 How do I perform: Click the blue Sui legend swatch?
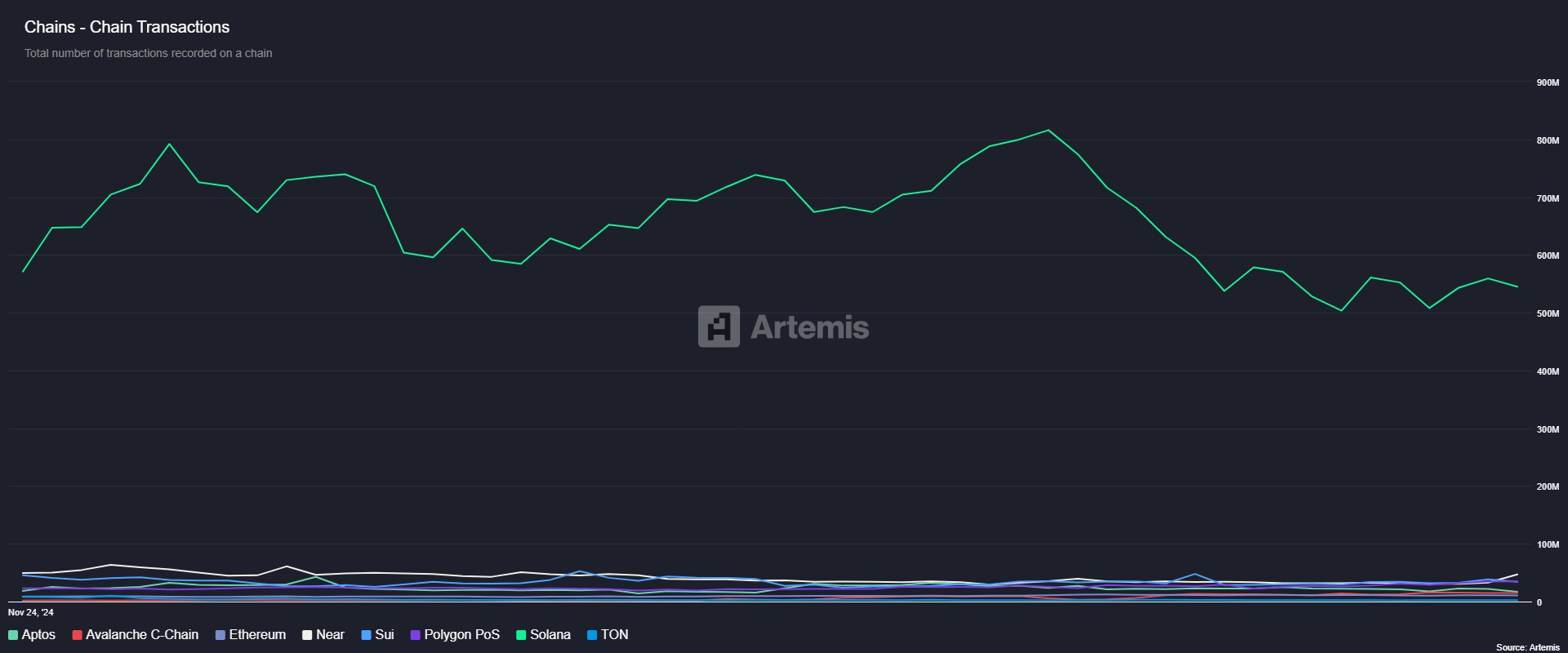[x=367, y=635]
